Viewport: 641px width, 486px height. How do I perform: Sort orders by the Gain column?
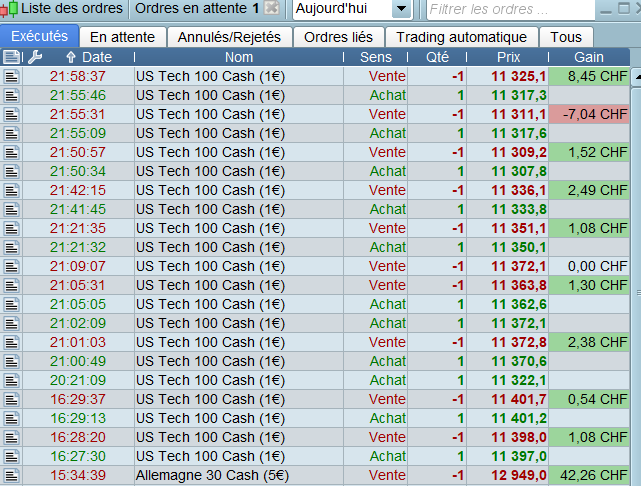coord(589,57)
